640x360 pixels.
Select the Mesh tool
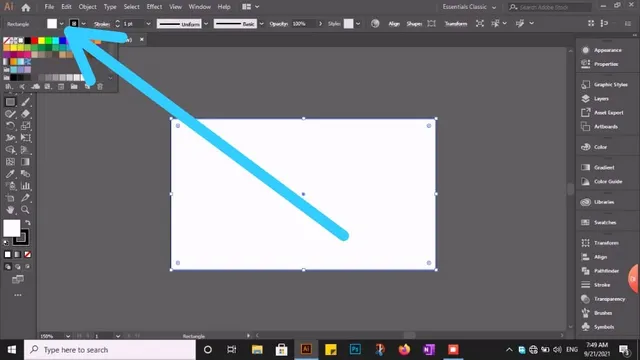[10, 162]
